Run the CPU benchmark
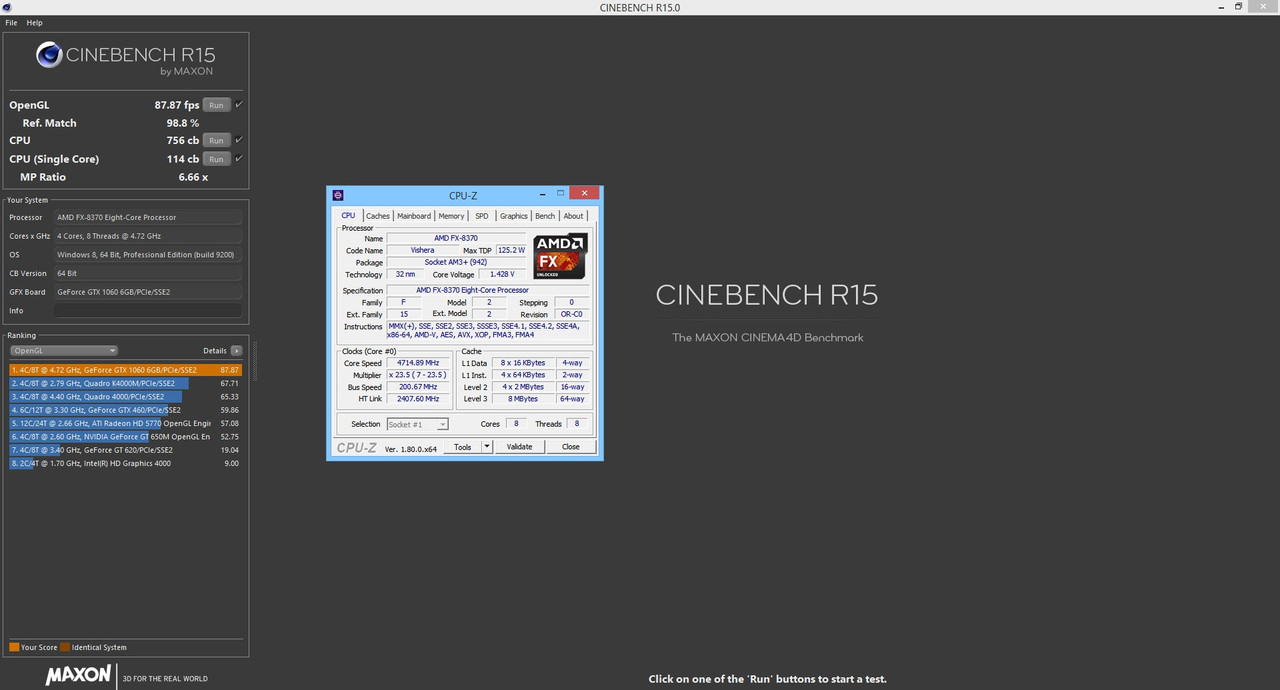Screen dimensions: 1280x690 [x=216, y=141]
